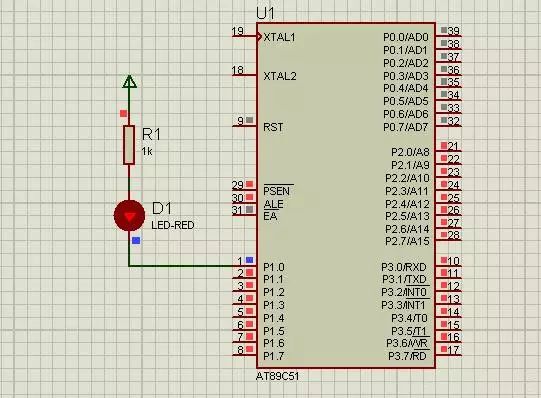The width and height of the screenshot is (541, 398).
Task: Click the P3.1/TXD pin label
Action: [404, 279]
